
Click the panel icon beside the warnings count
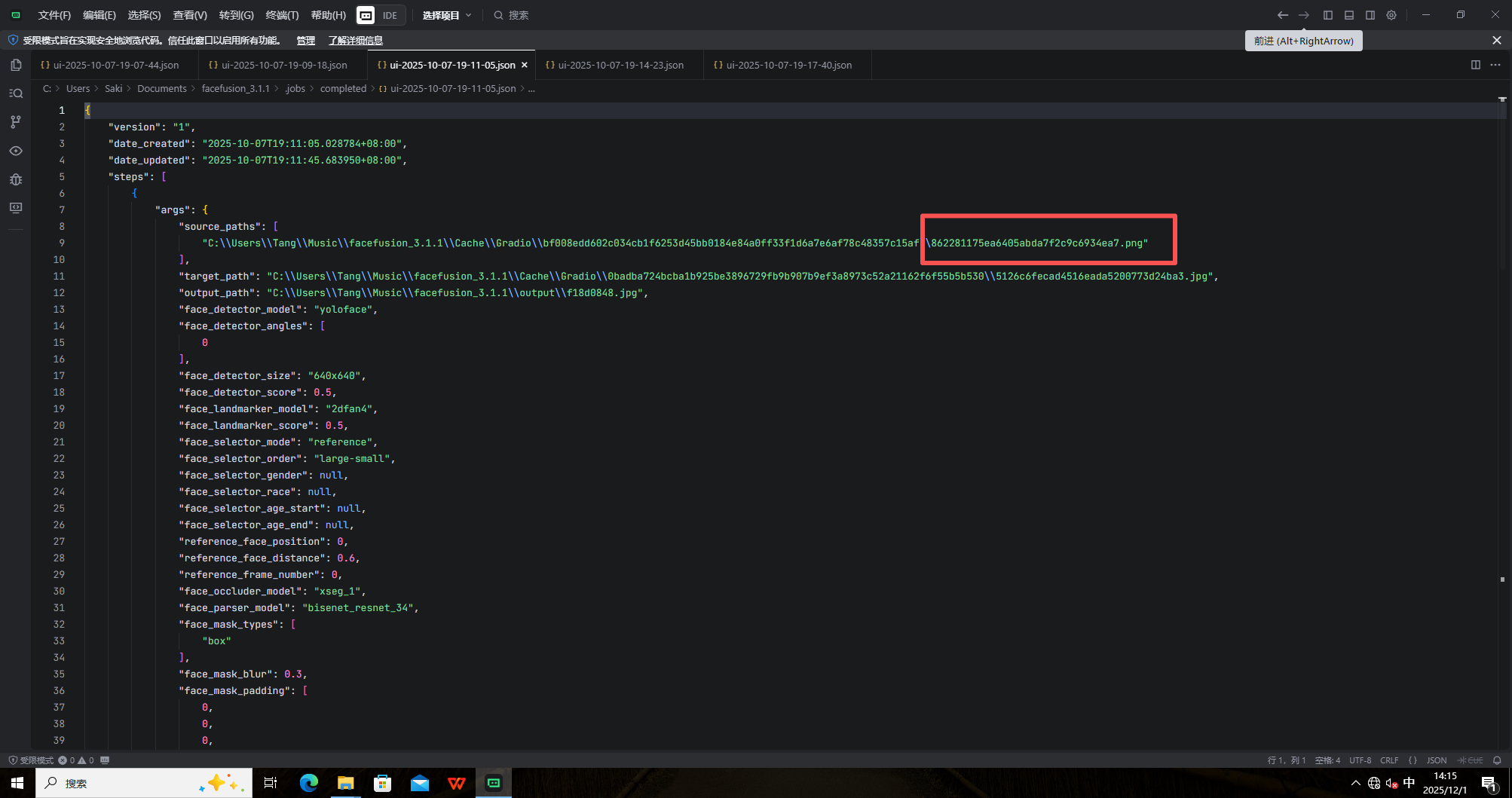[105, 760]
